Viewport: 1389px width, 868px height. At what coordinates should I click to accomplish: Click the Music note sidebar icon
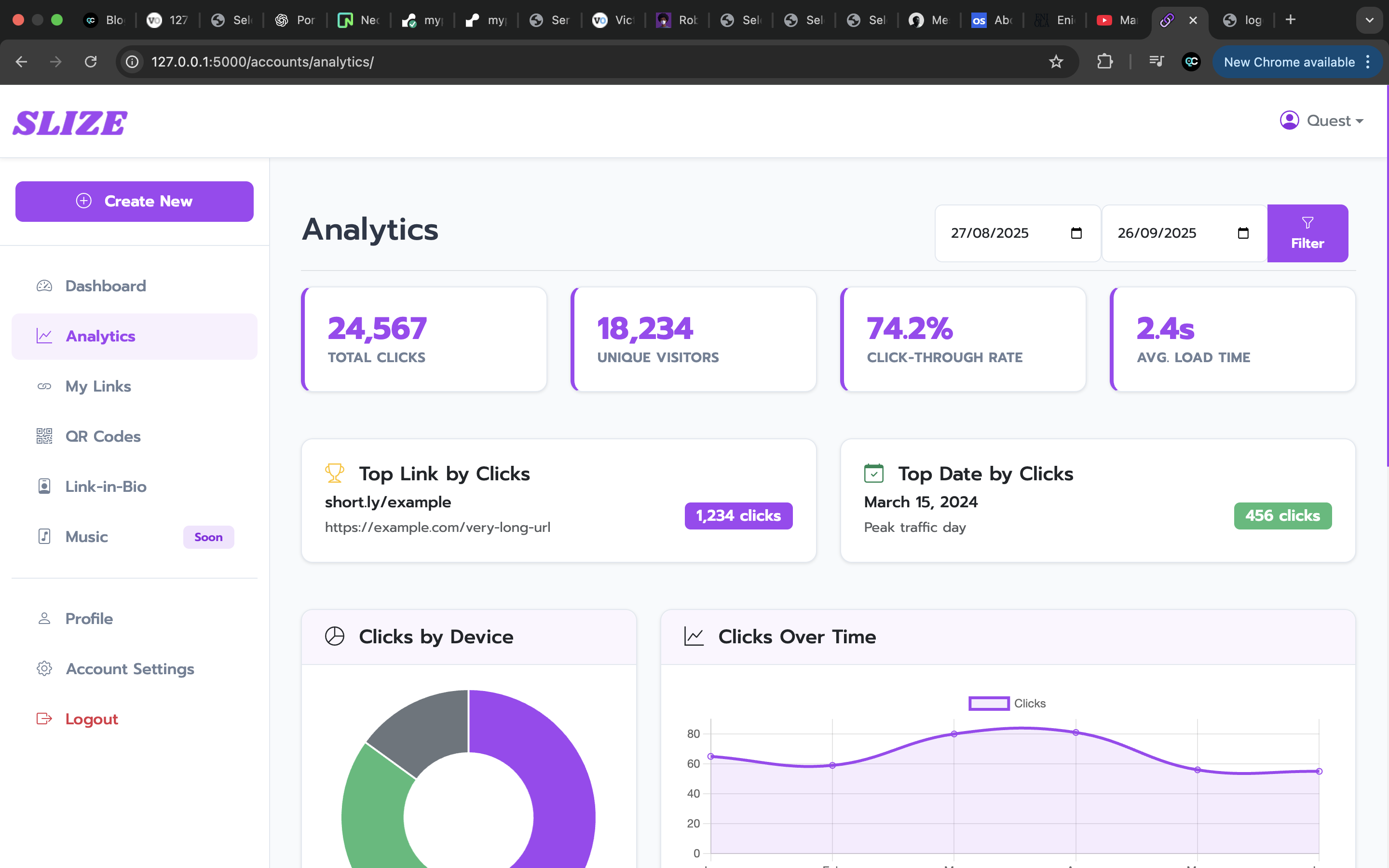tap(44, 536)
